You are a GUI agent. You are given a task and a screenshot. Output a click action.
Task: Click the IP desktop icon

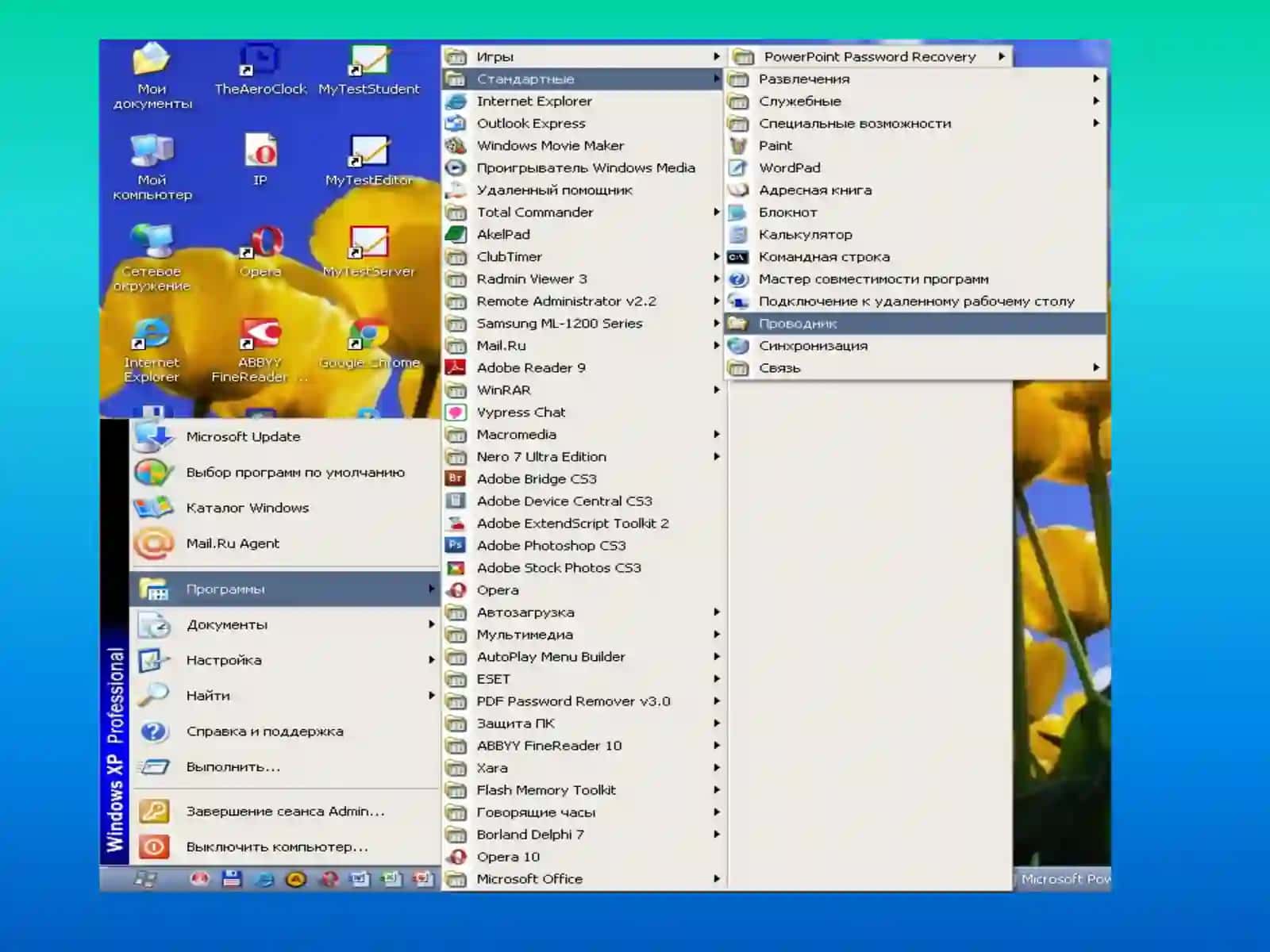coord(260,160)
